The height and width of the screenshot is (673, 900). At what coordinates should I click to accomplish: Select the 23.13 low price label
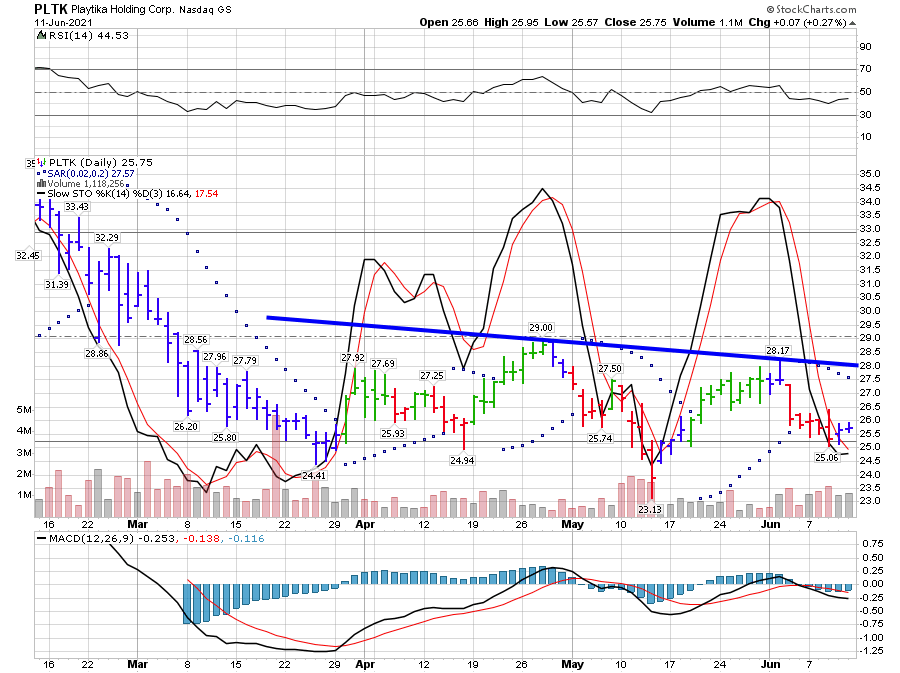point(650,509)
